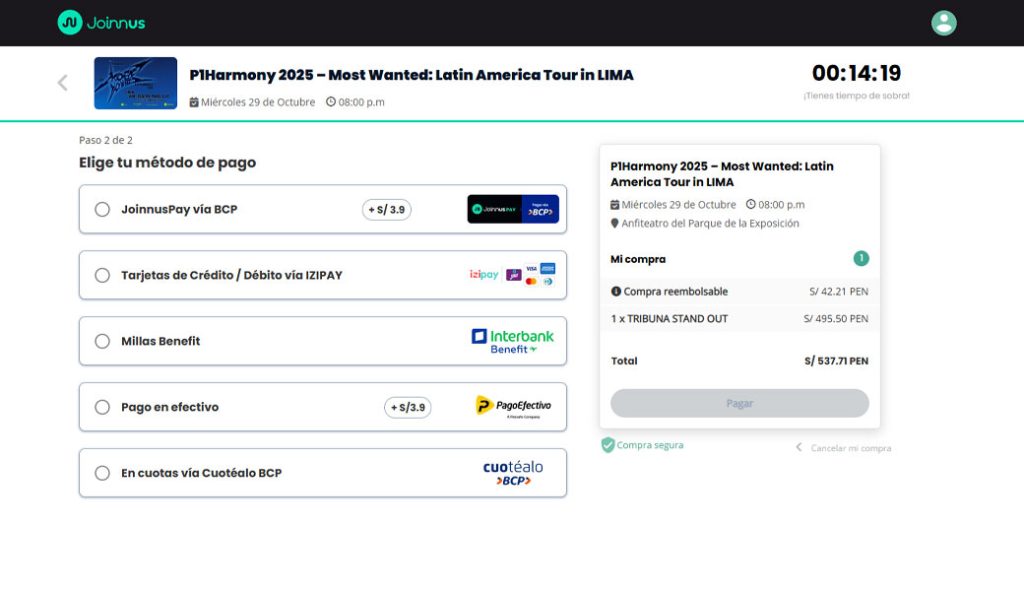Click the Mi compra heading
Screen dimensions: 1024x591
coord(638,259)
